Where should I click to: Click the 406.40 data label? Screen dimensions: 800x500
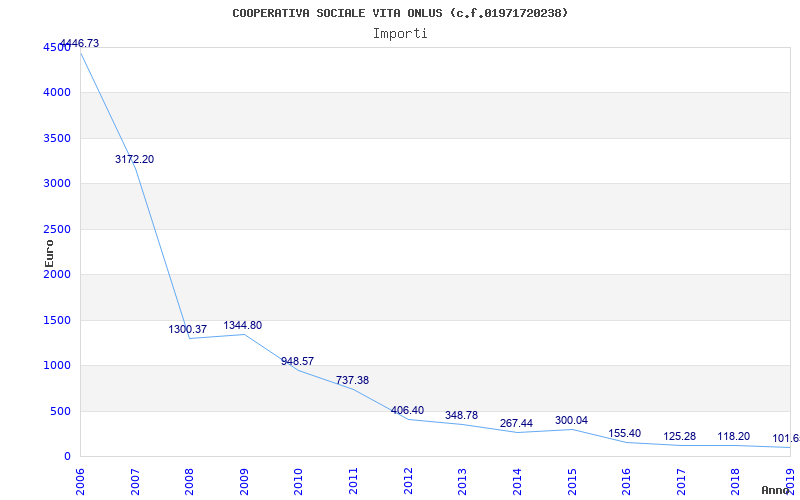point(407,410)
